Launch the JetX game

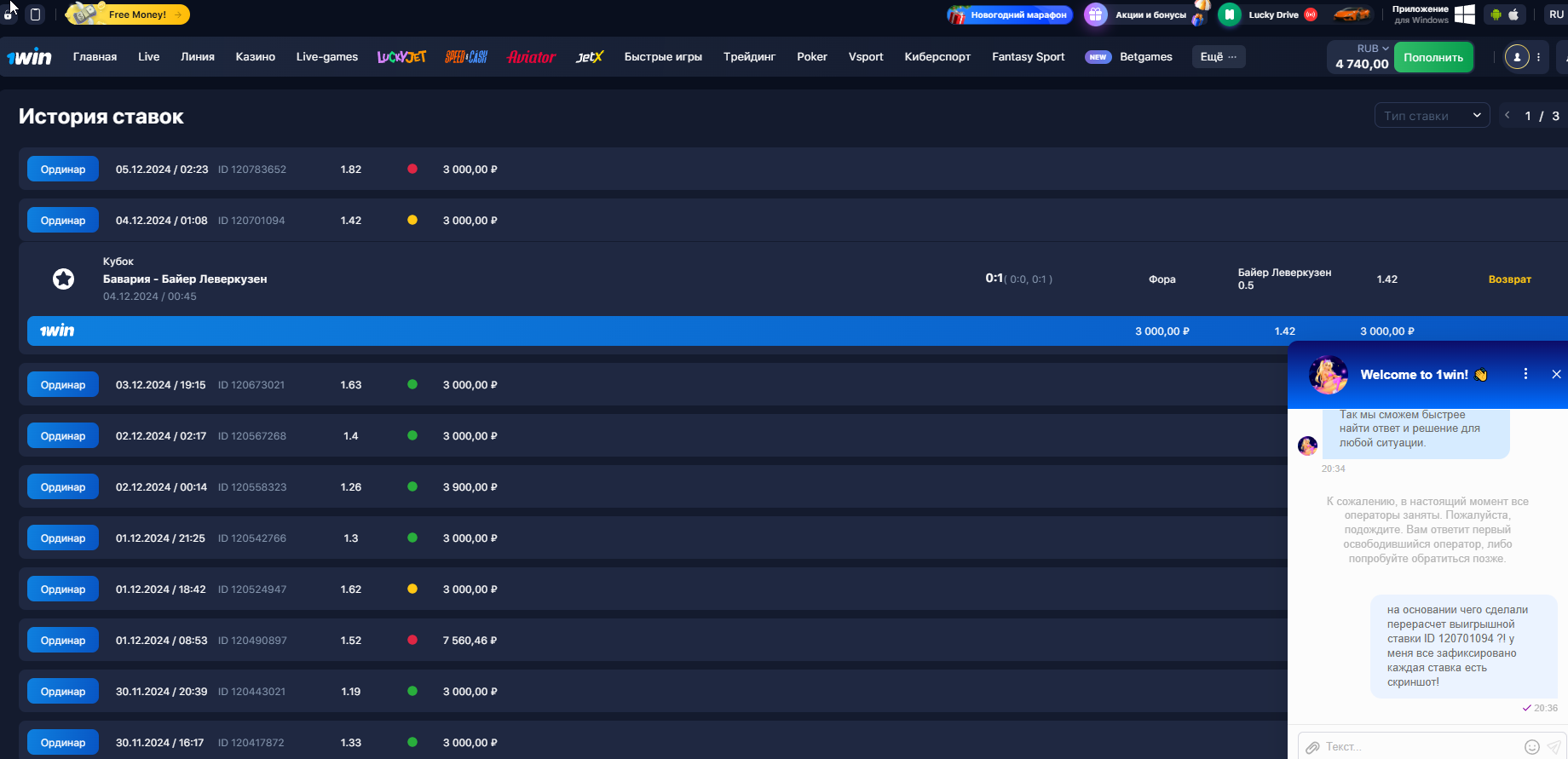[x=589, y=57]
